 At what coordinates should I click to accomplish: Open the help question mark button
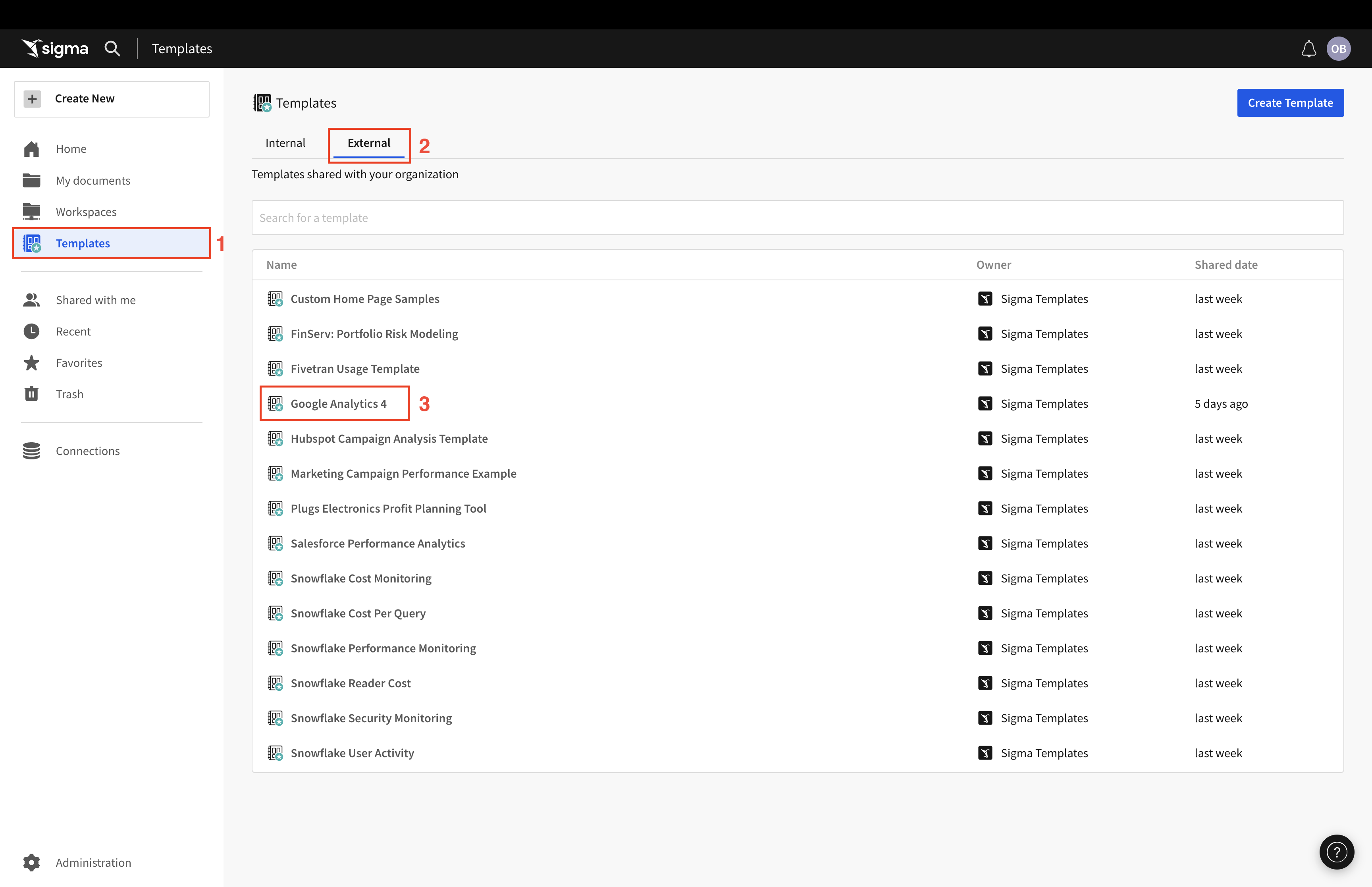click(1336, 851)
